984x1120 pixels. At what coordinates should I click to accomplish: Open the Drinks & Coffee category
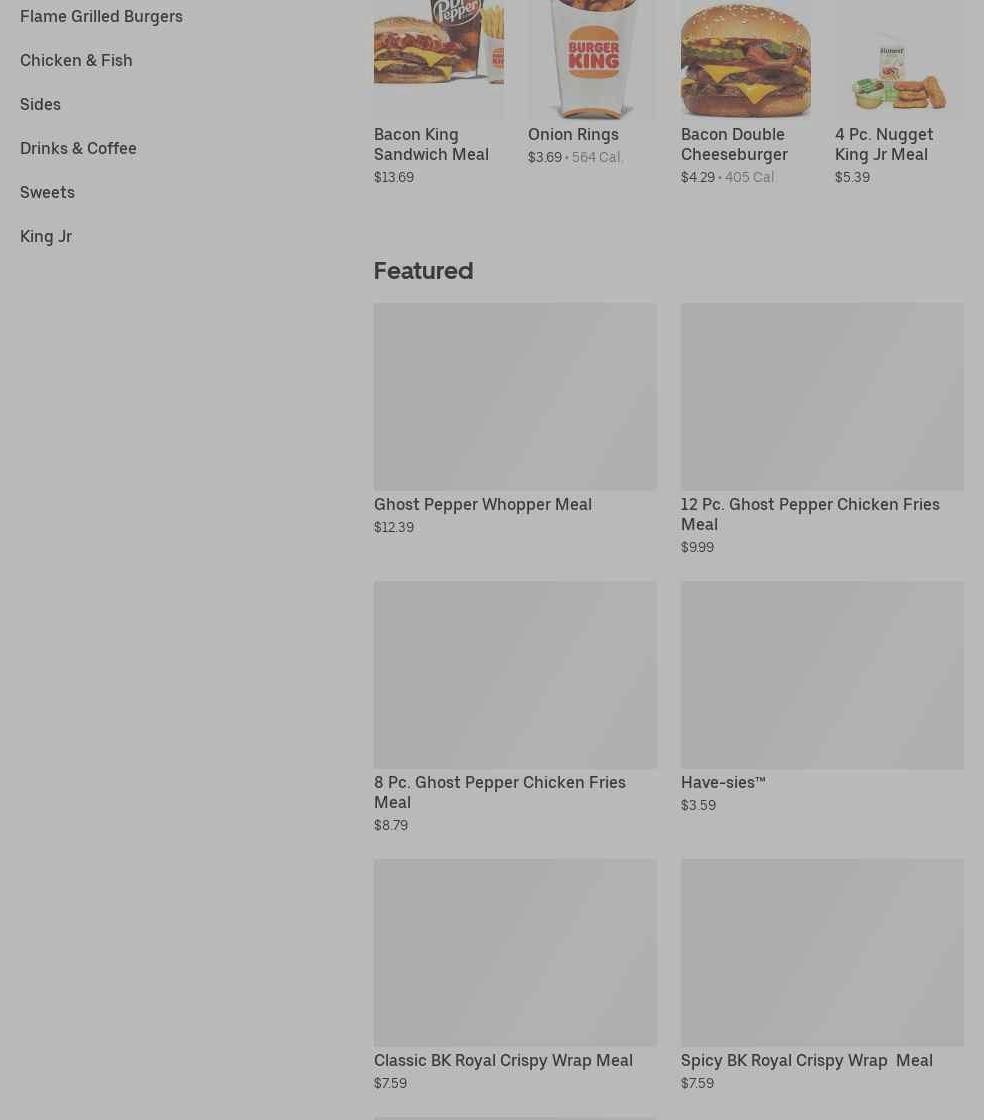coord(78,148)
